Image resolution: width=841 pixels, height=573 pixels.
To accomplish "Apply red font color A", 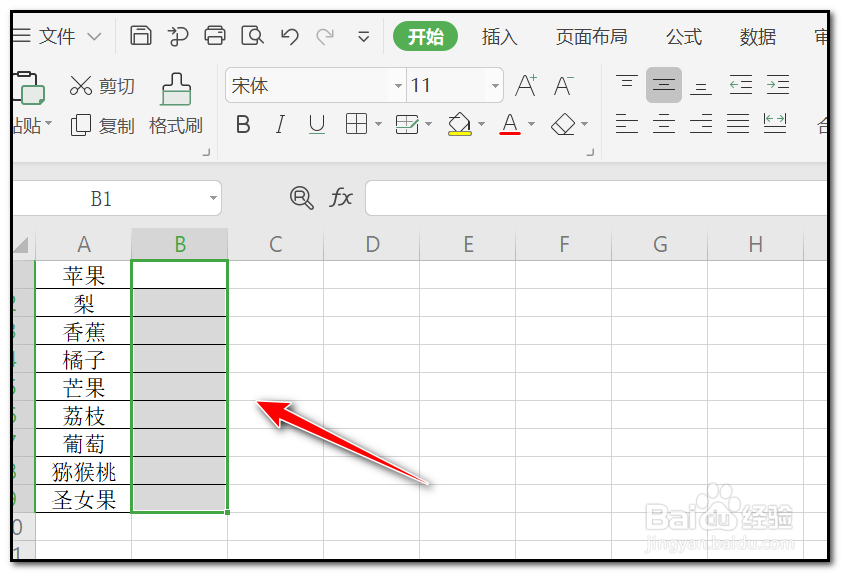I will pyautogui.click(x=510, y=124).
